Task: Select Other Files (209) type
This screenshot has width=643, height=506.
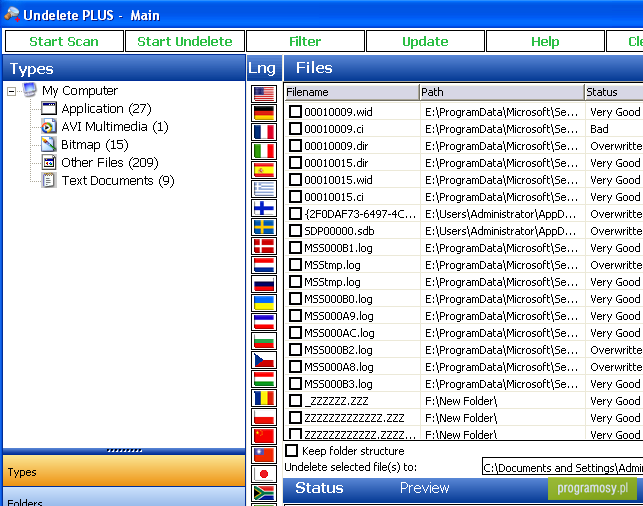Action: point(109,163)
